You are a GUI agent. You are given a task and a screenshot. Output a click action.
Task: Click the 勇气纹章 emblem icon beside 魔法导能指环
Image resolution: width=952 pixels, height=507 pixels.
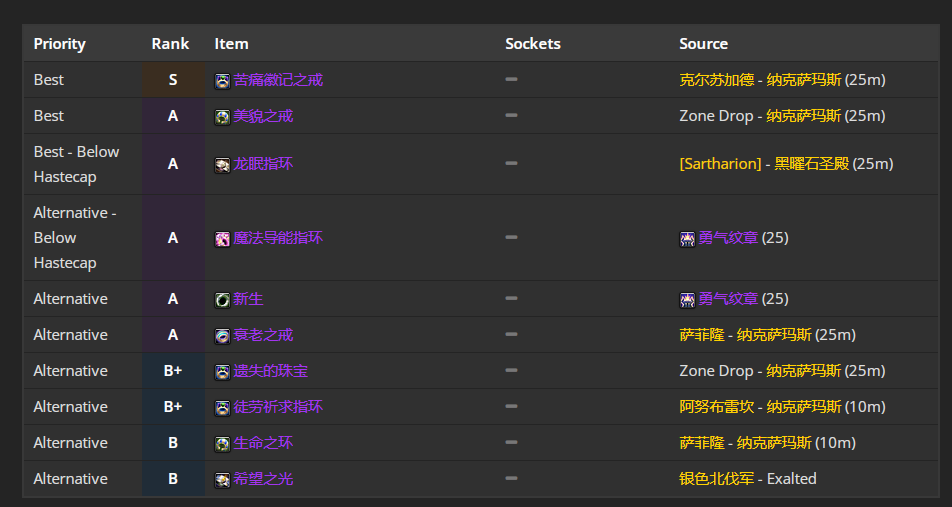pyautogui.click(x=687, y=239)
